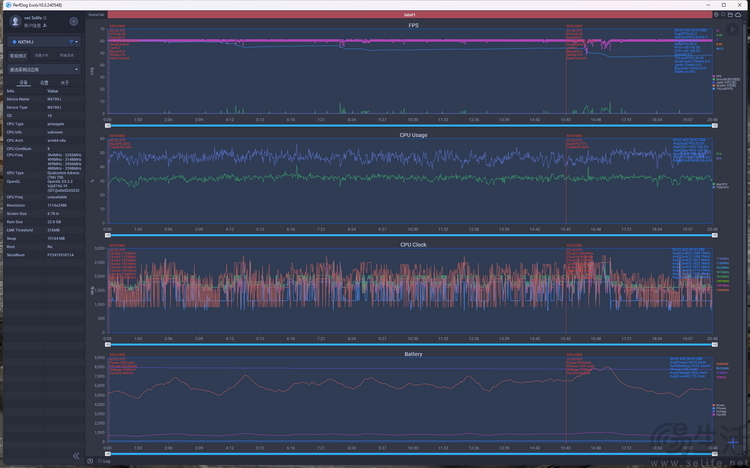Viewport: 750px width, 468px height.
Task: Click the CPU Usage chart right range handle
Action: click(x=715, y=235)
